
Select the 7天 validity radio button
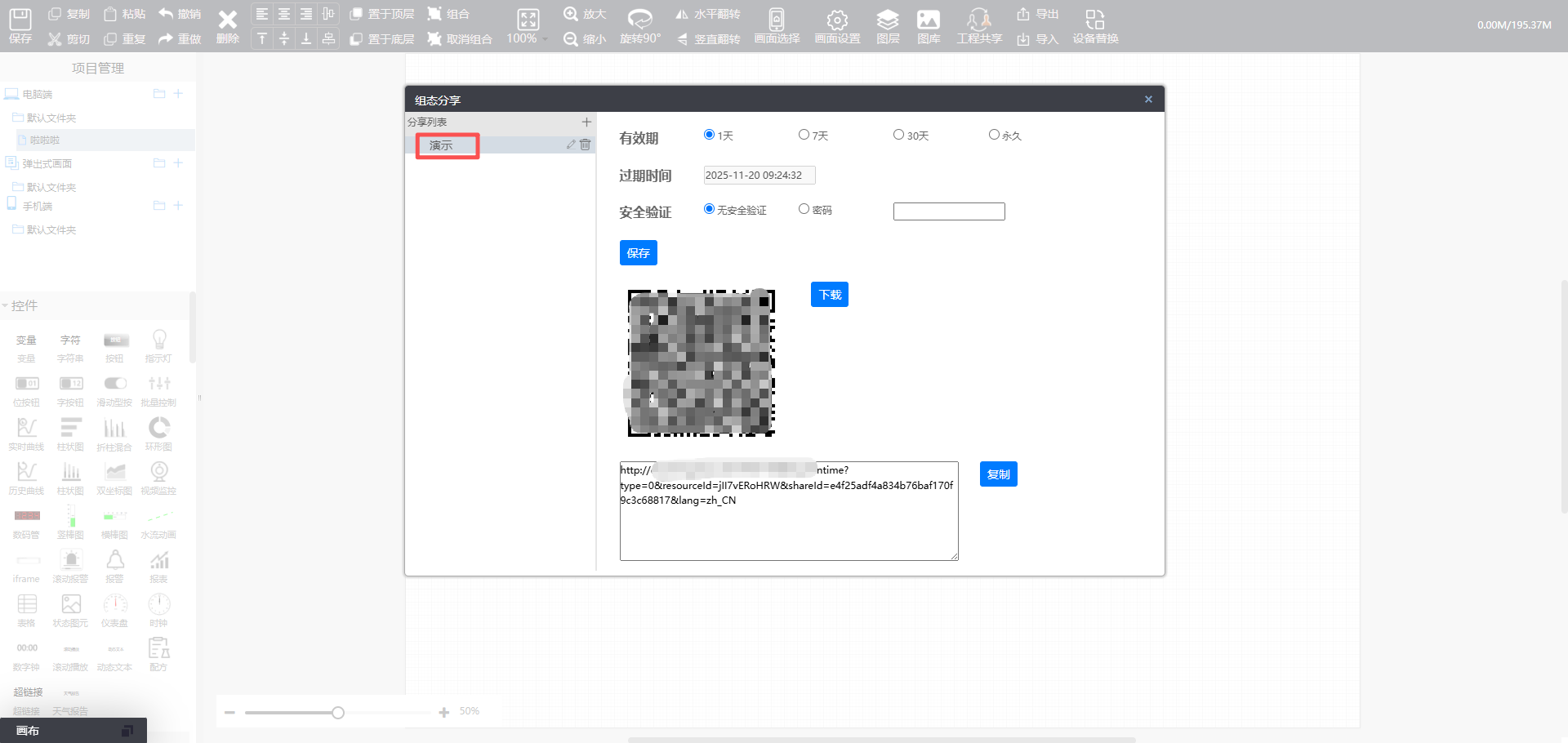(x=804, y=135)
